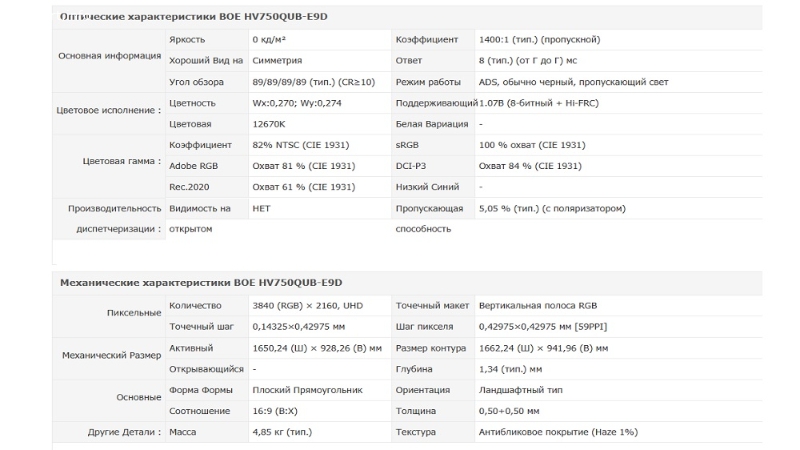
Task: Select the 16:9 aspect ratio cell
Action: tap(275, 411)
